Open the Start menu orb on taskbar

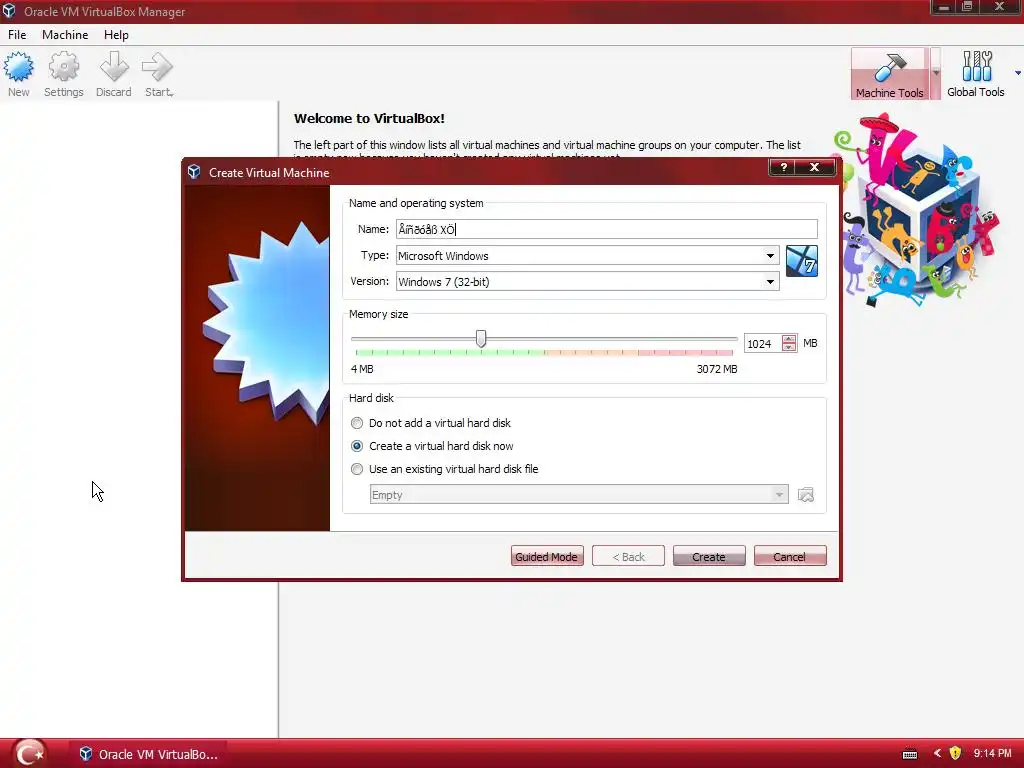[29, 754]
